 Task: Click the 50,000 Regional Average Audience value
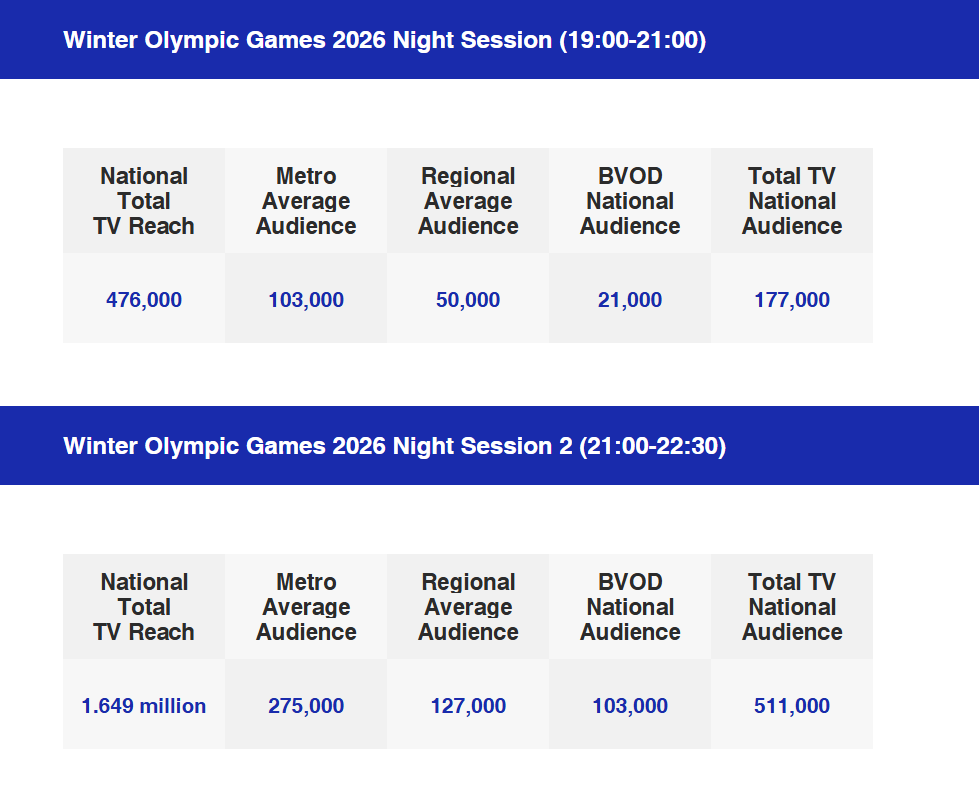[468, 300]
